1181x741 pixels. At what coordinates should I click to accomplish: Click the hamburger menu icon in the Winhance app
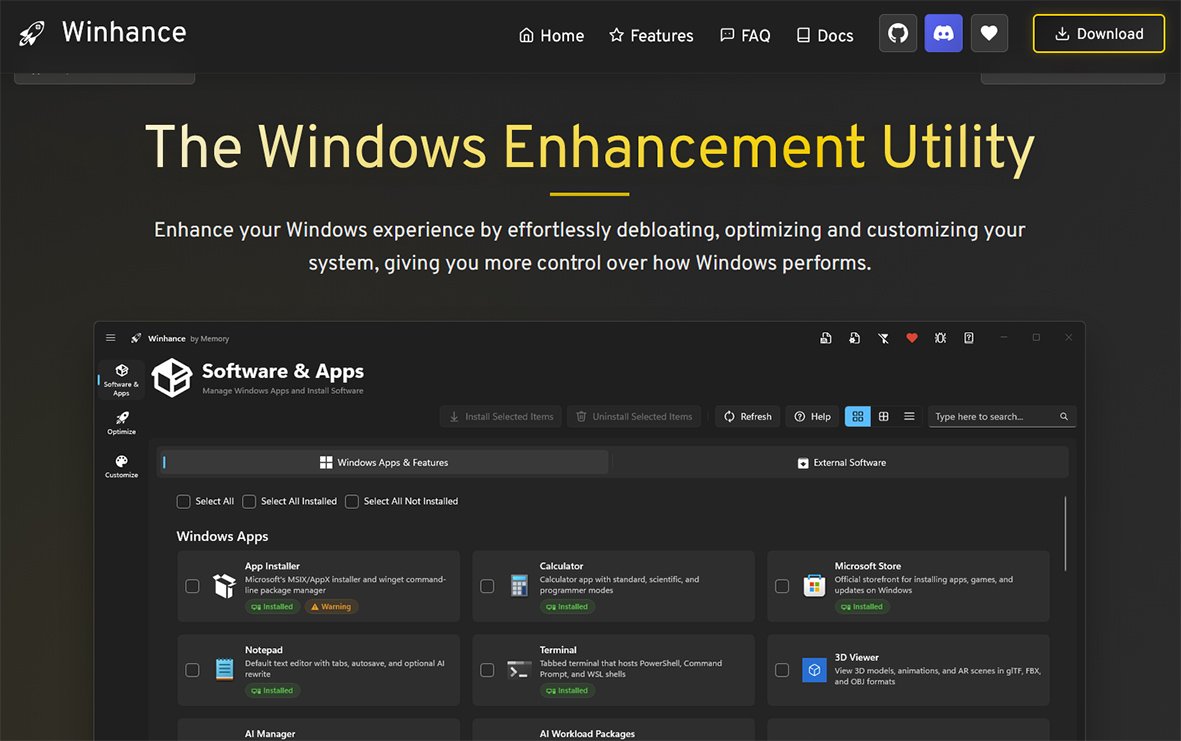[111, 337]
